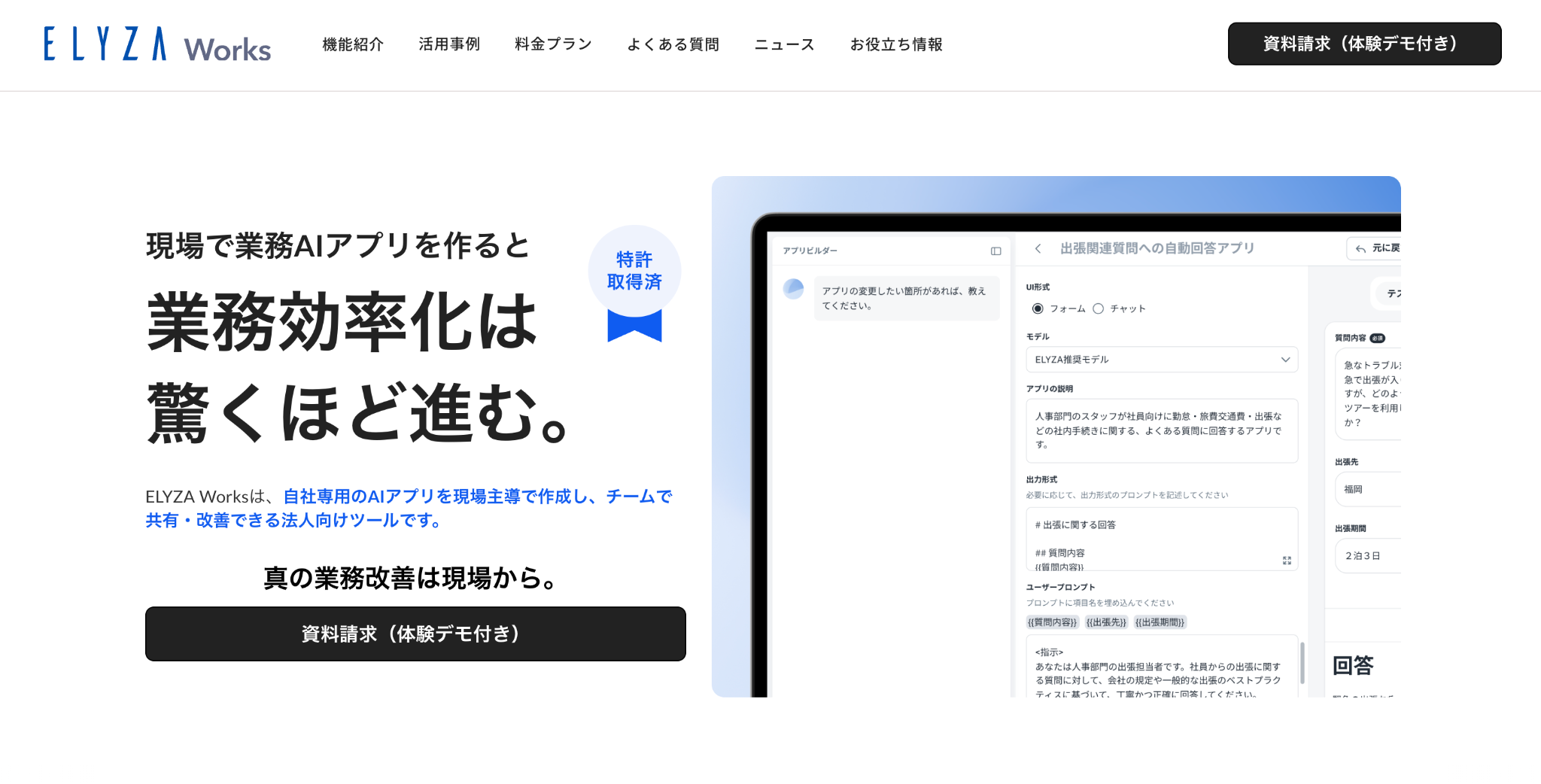Click the chevron arrow in the モデル dropdown
The image size is (1541, 784).
click(x=1285, y=360)
